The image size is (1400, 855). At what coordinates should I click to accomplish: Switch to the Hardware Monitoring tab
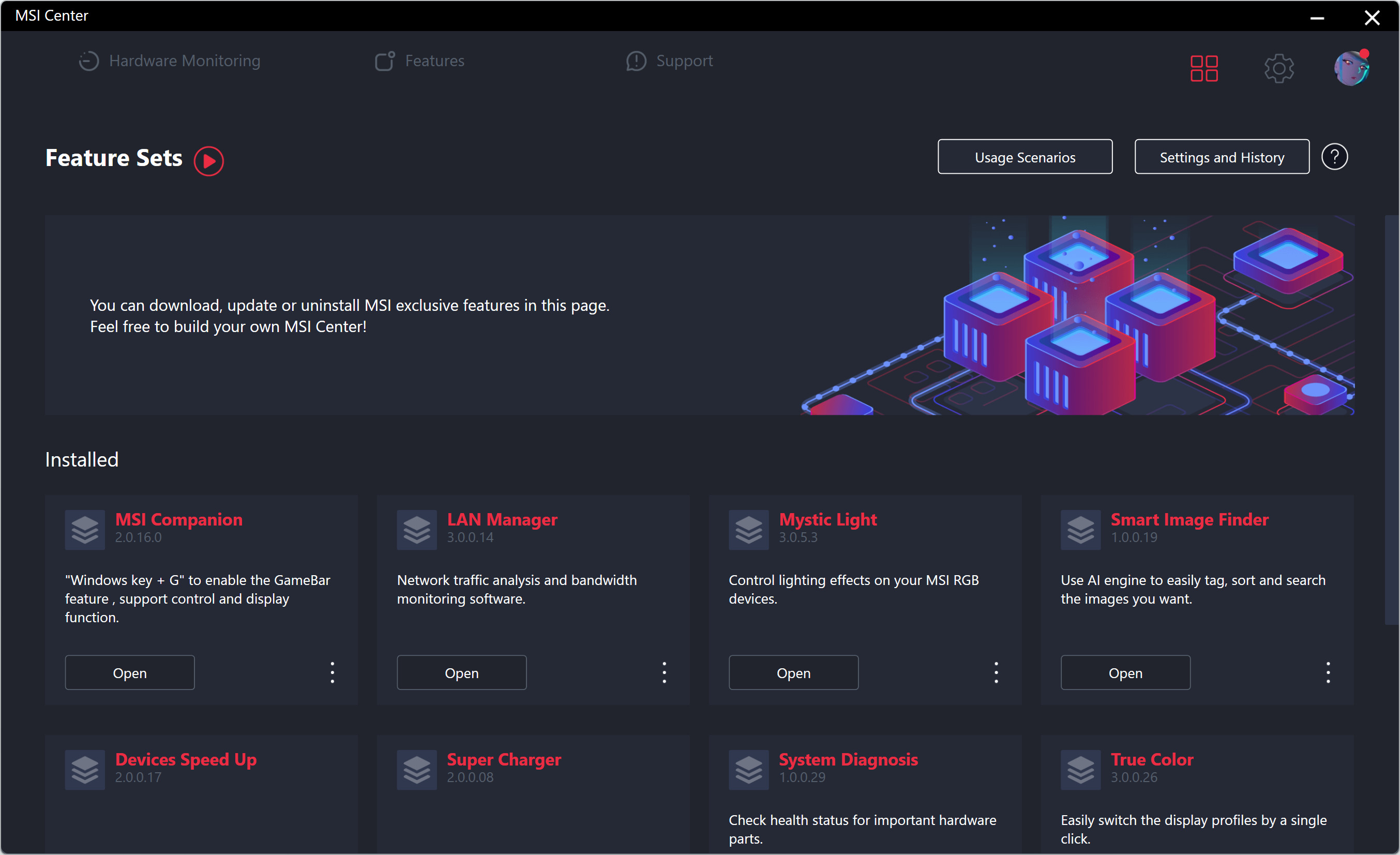coord(169,61)
